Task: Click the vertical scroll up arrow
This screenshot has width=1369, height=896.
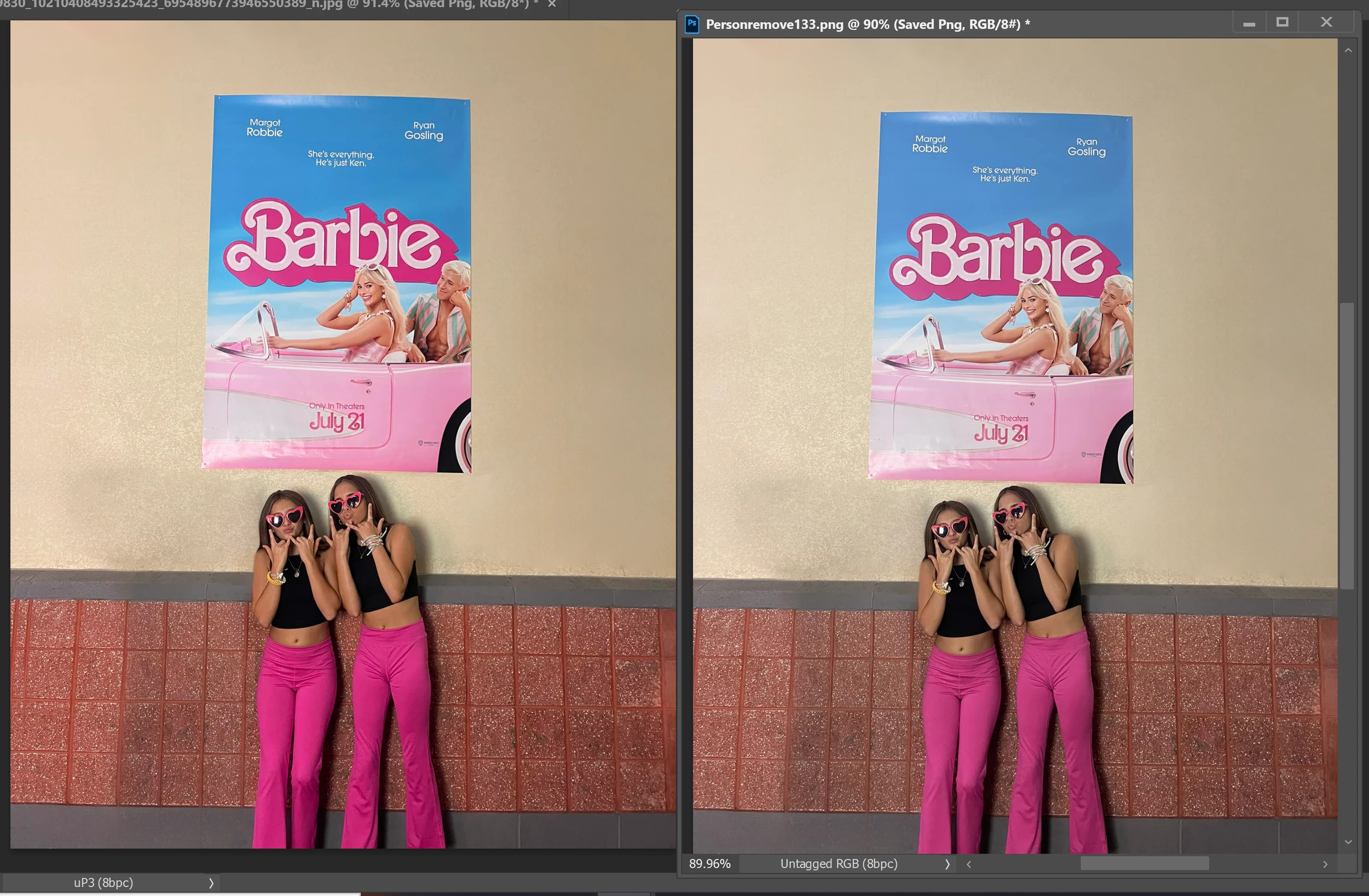Action: (x=1348, y=51)
